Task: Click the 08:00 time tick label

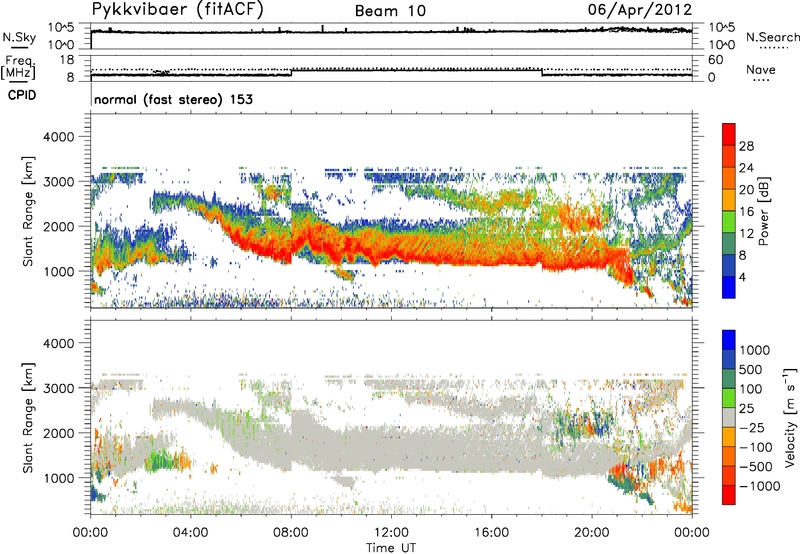Action: [x=291, y=533]
